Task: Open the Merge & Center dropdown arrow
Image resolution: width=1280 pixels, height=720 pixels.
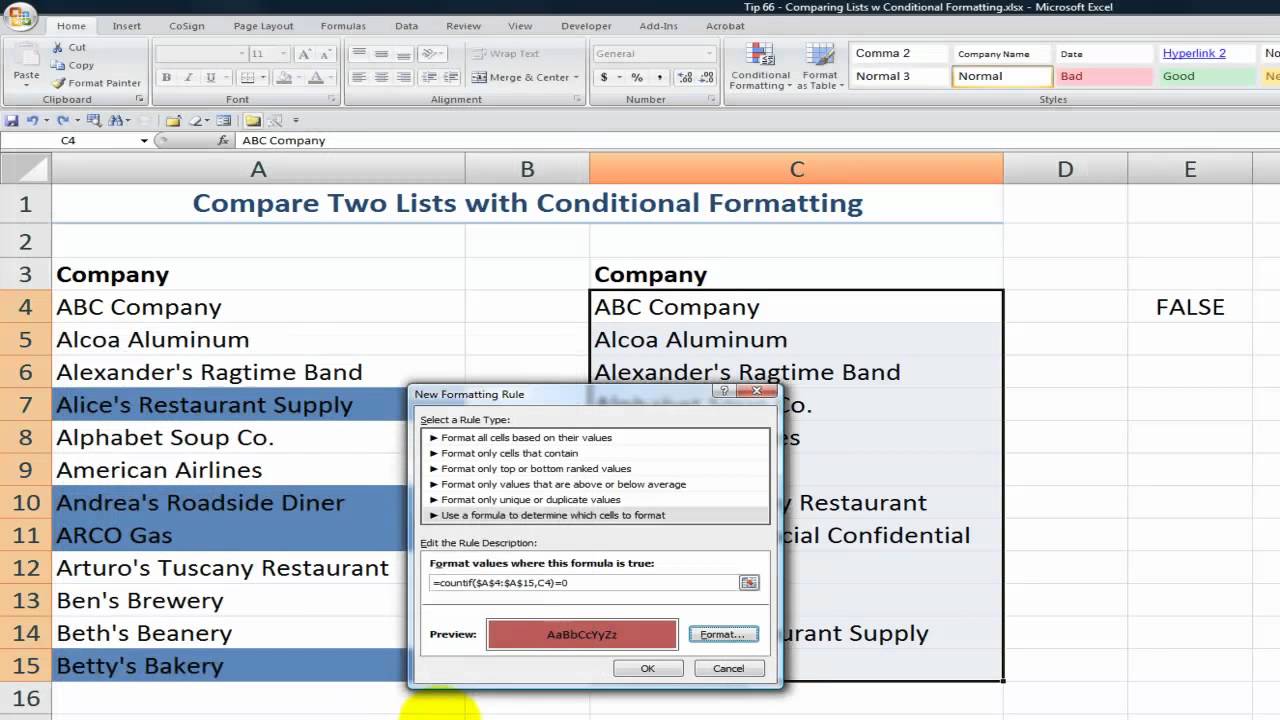Action: [x=576, y=77]
